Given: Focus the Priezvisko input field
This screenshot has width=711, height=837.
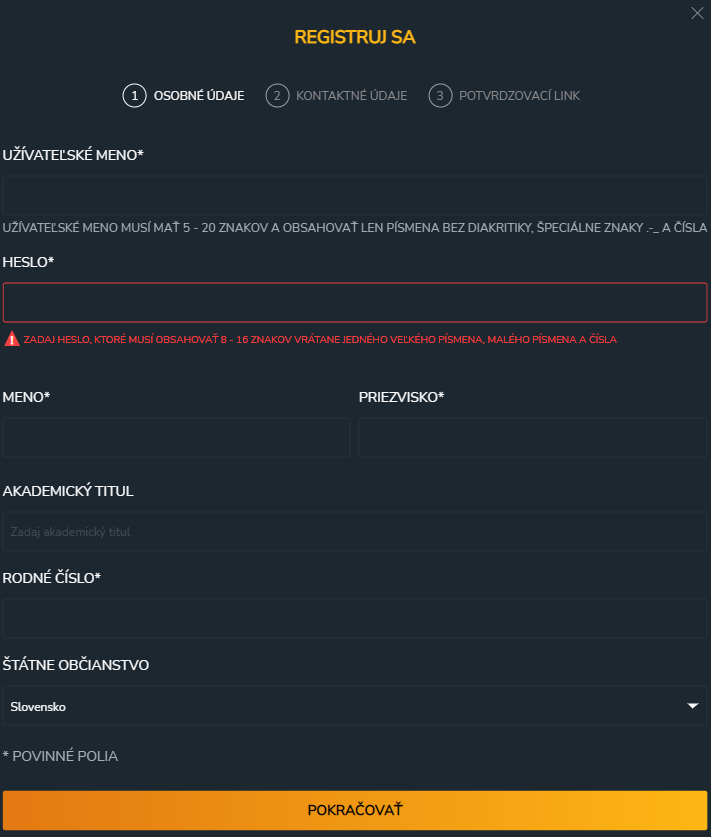Looking at the screenshot, I should pyautogui.click(x=533, y=437).
